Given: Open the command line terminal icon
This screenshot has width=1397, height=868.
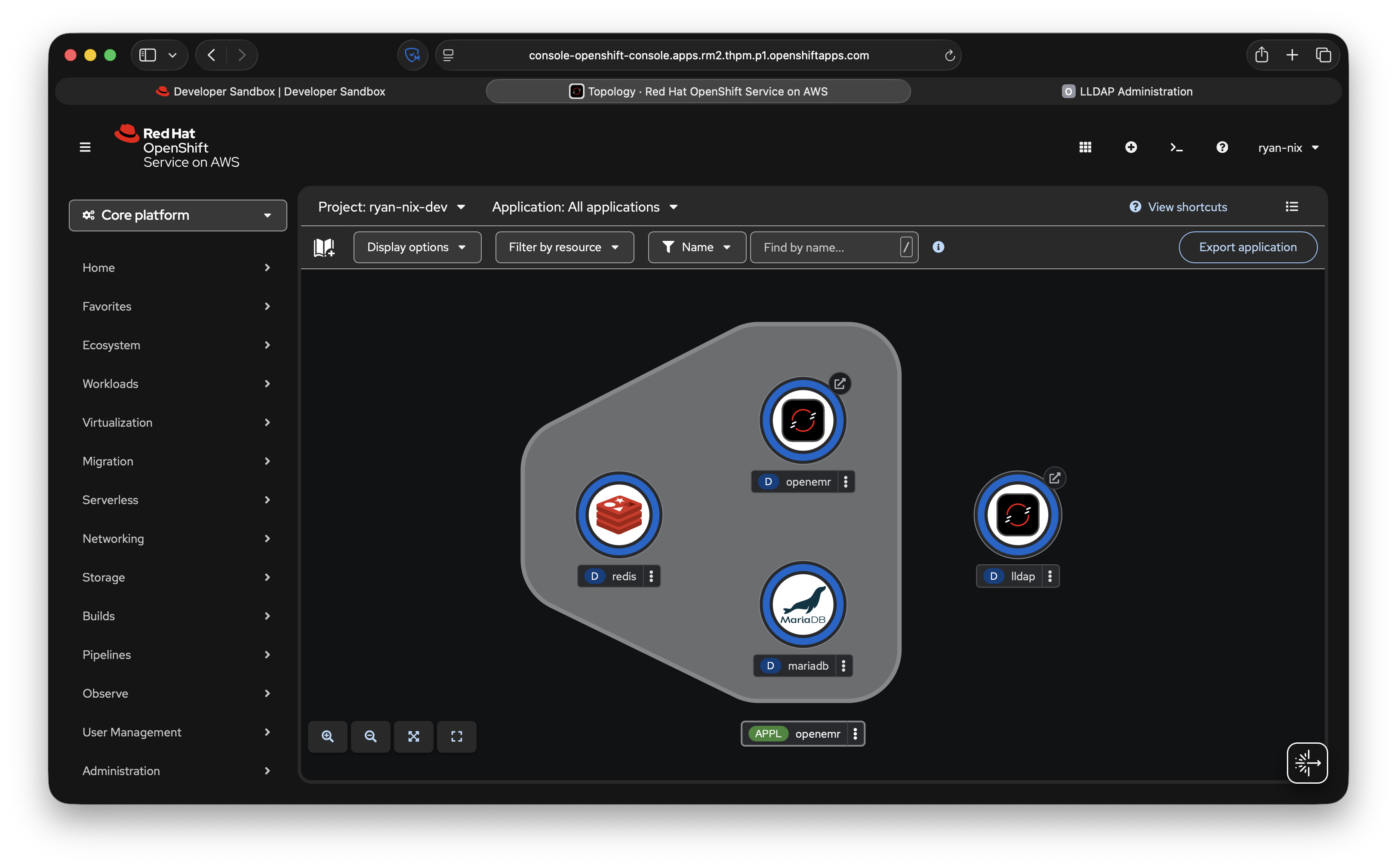Looking at the screenshot, I should point(1176,148).
